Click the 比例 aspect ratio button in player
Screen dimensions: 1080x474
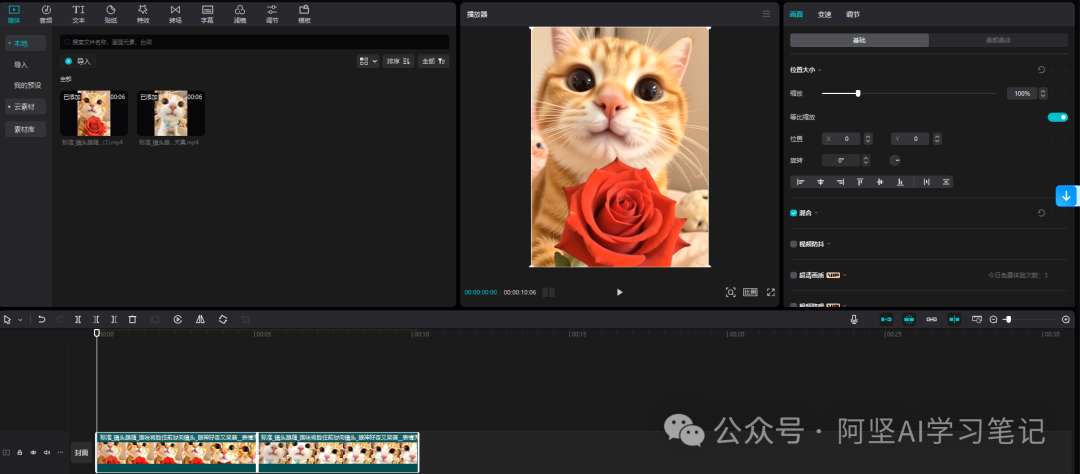point(750,292)
